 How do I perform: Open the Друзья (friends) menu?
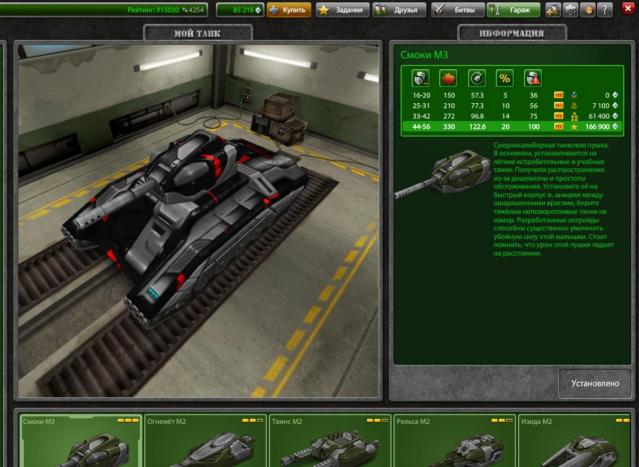399,10
